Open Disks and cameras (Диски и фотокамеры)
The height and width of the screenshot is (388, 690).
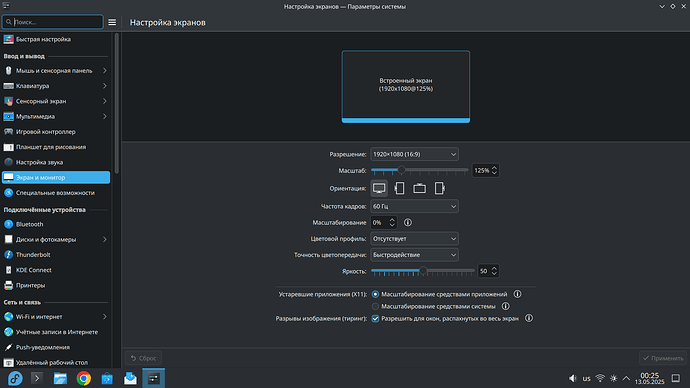[x=56, y=239]
